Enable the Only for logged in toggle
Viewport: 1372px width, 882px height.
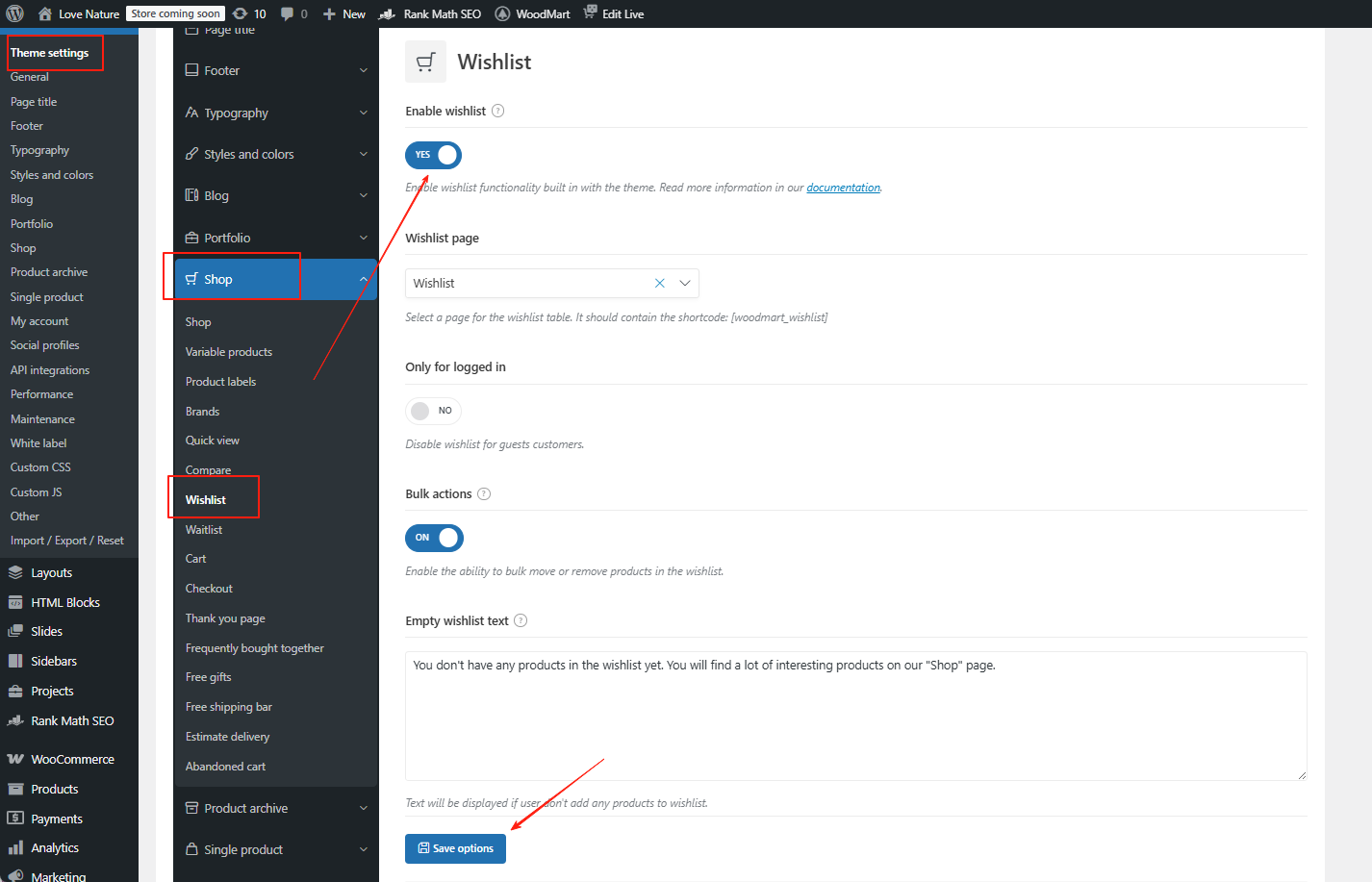pyautogui.click(x=433, y=411)
